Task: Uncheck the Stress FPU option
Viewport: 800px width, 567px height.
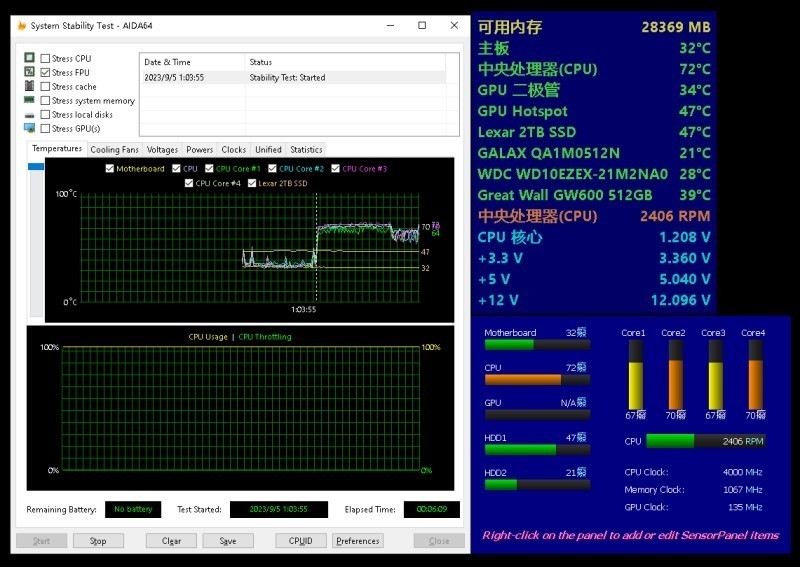Action: 45,73
